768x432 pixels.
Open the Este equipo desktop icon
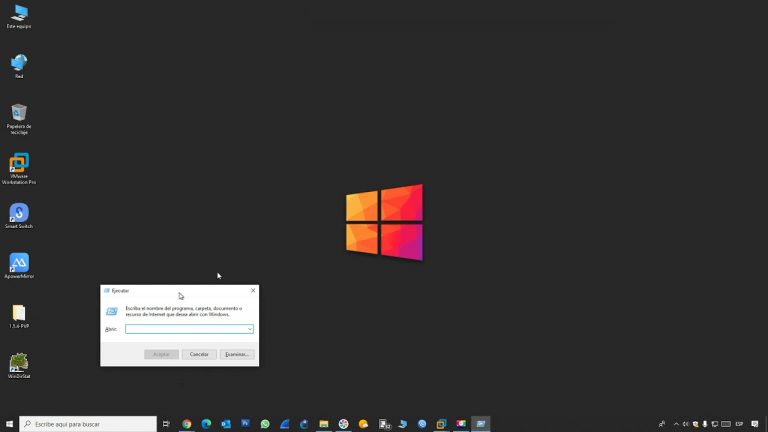click(19, 16)
